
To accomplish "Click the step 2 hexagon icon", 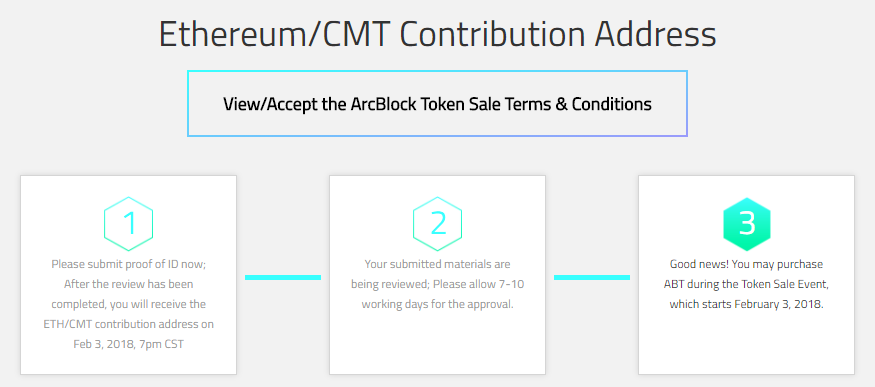I will tap(438, 224).
